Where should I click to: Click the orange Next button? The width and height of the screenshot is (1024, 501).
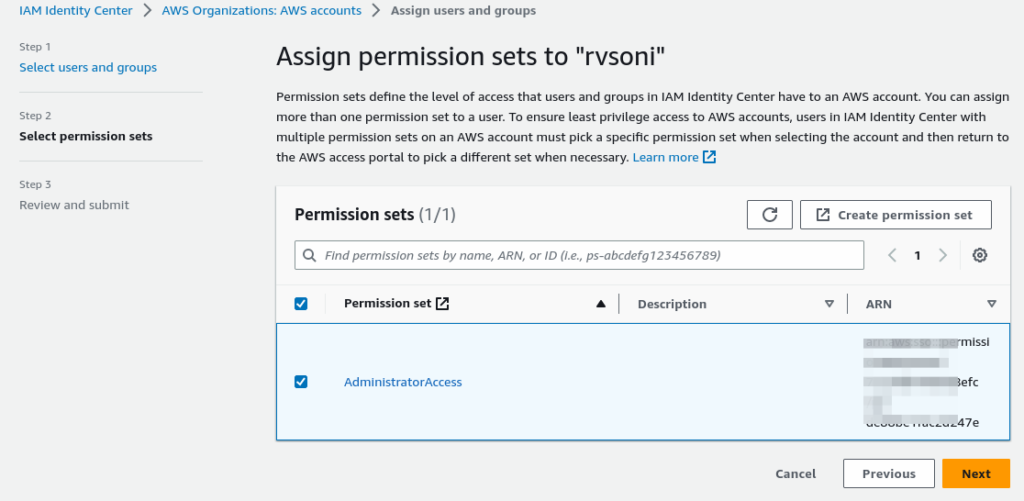coord(975,474)
